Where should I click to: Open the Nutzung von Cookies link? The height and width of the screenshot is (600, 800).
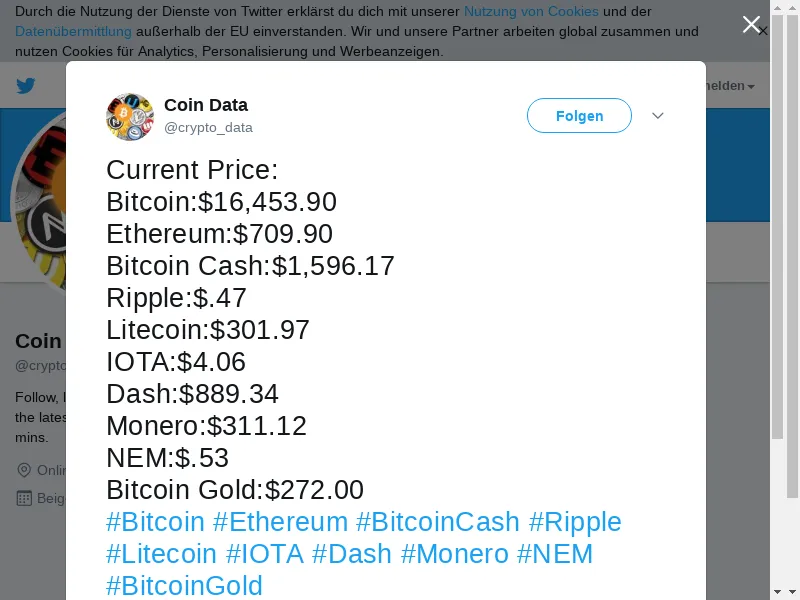(x=531, y=11)
